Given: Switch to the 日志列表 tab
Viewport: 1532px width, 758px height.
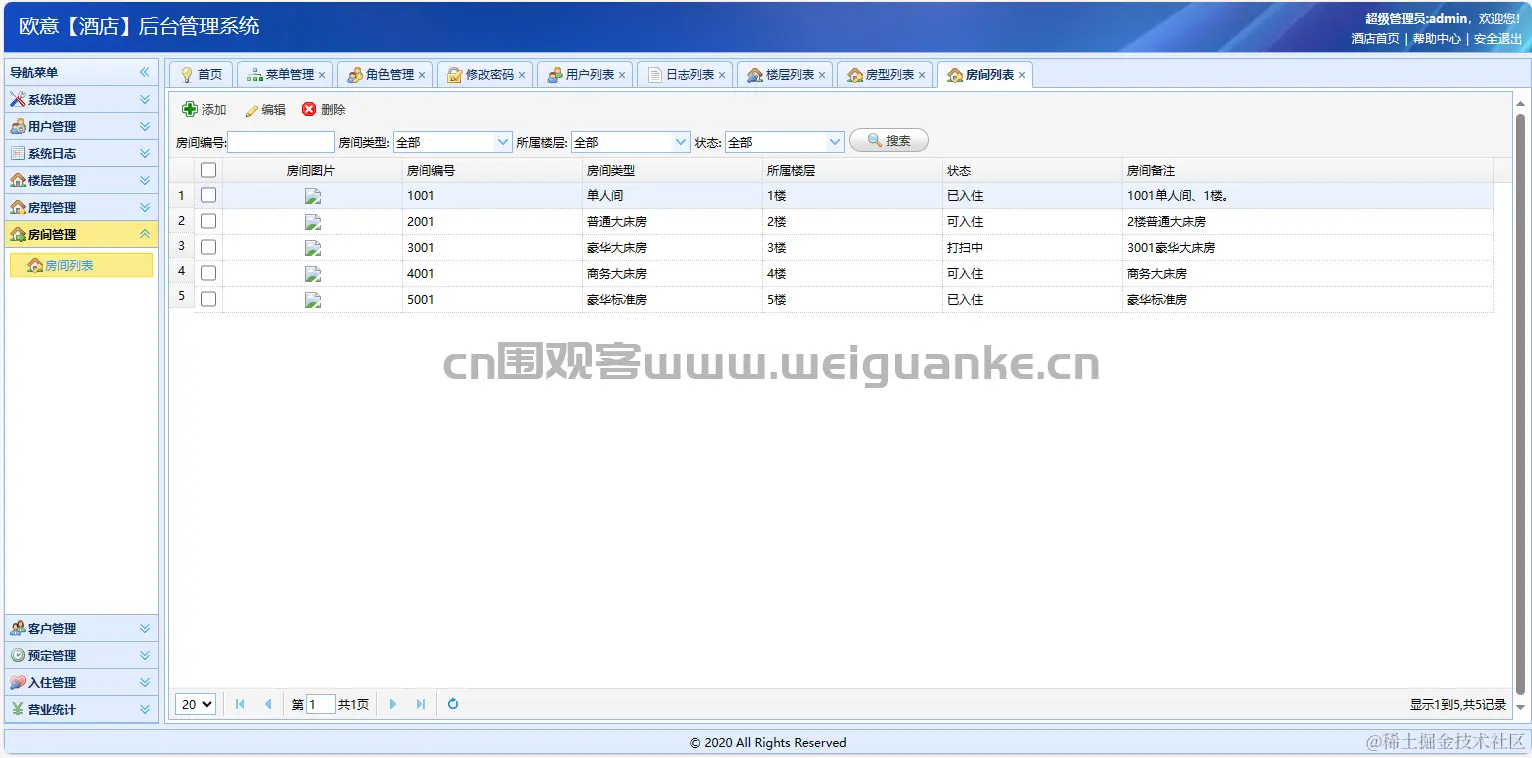Looking at the screenshot, I should [x=685, y=75].
